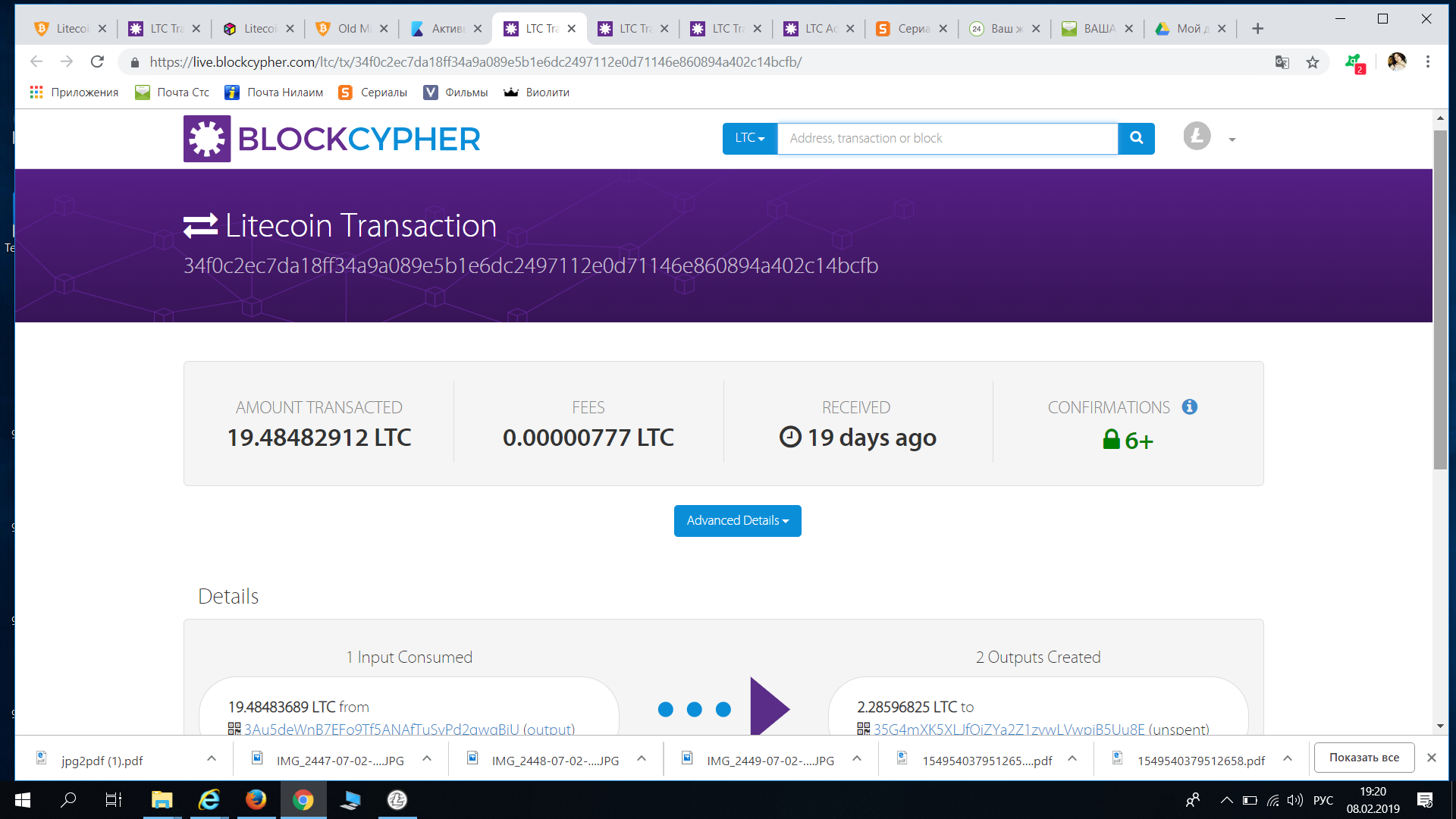Expand options for 154954037951265....pdf download

1072,758
